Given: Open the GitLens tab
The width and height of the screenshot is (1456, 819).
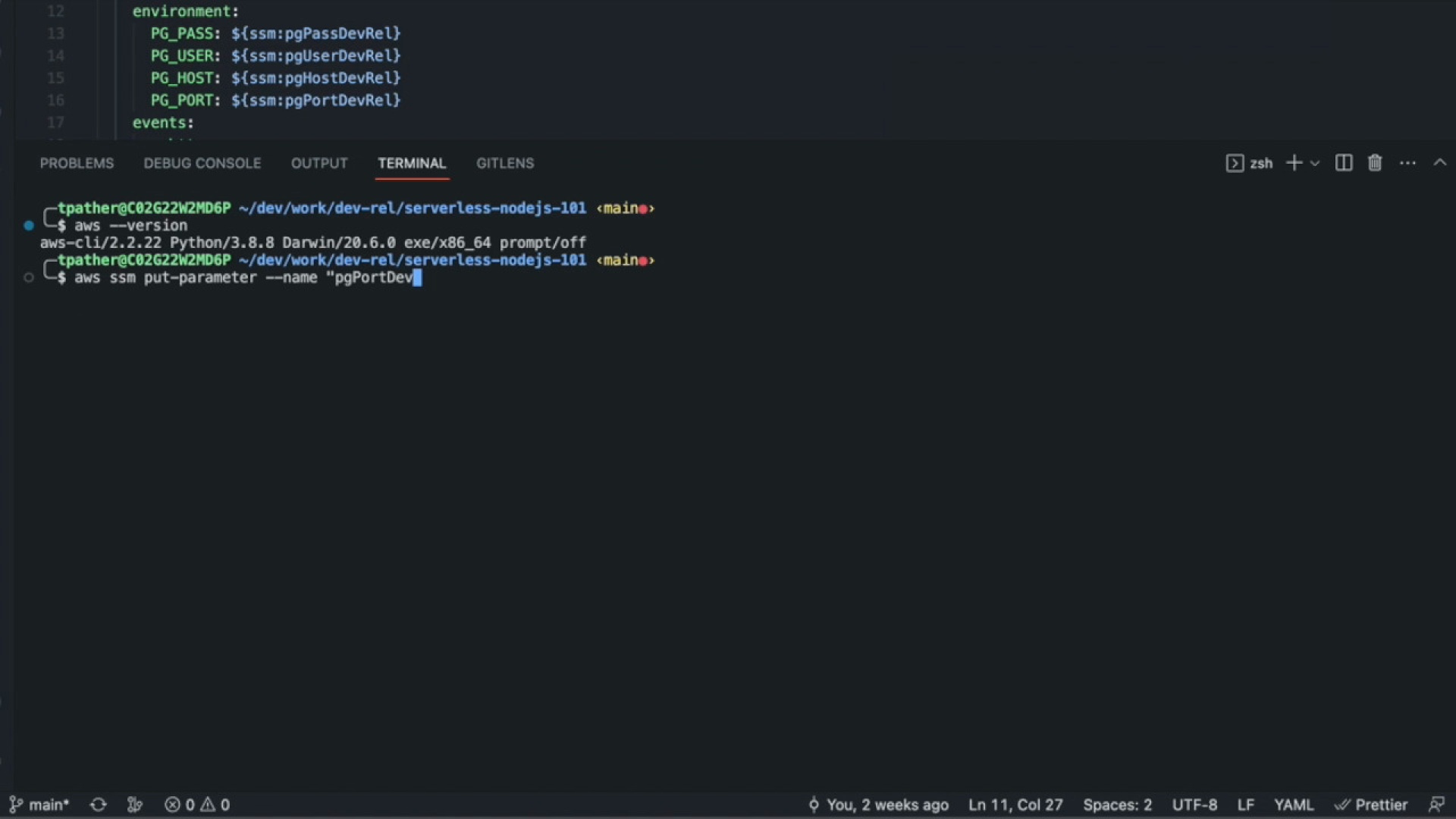Looking at the screenshot, I should tap(505, 163).
